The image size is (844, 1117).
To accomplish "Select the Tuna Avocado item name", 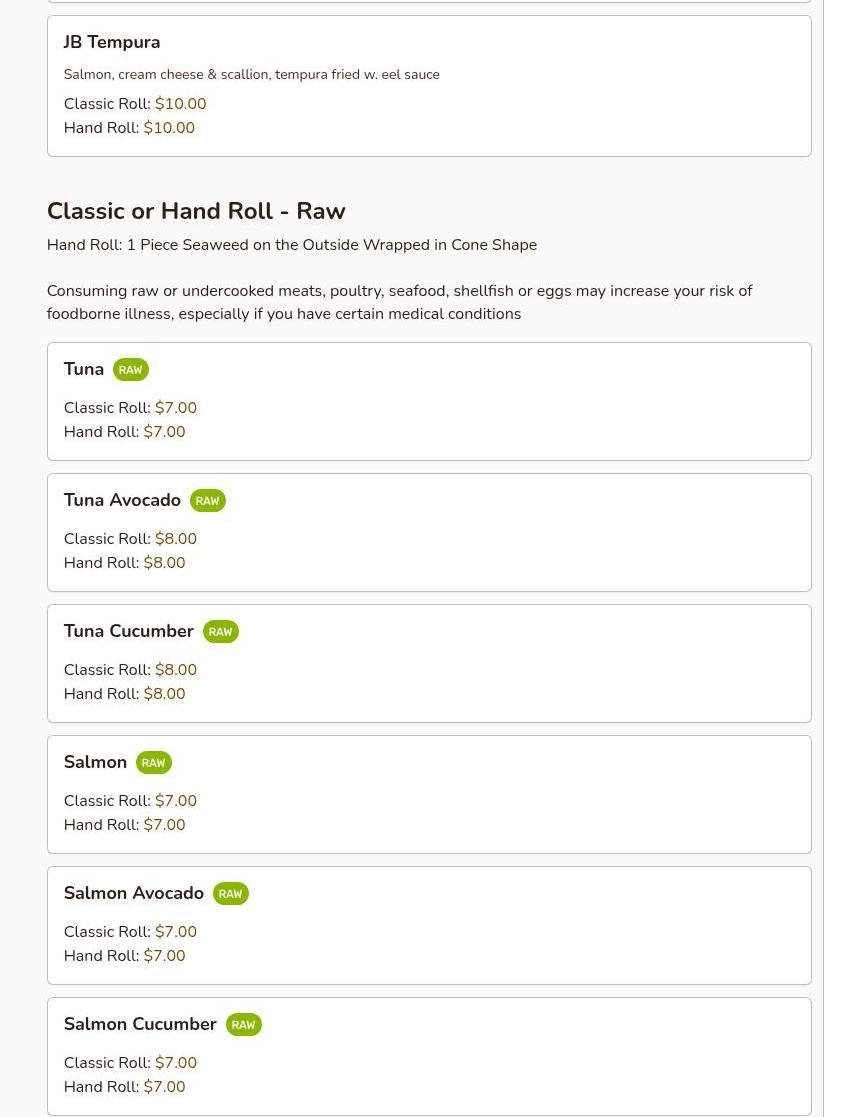I will click(x=122, y=500).
